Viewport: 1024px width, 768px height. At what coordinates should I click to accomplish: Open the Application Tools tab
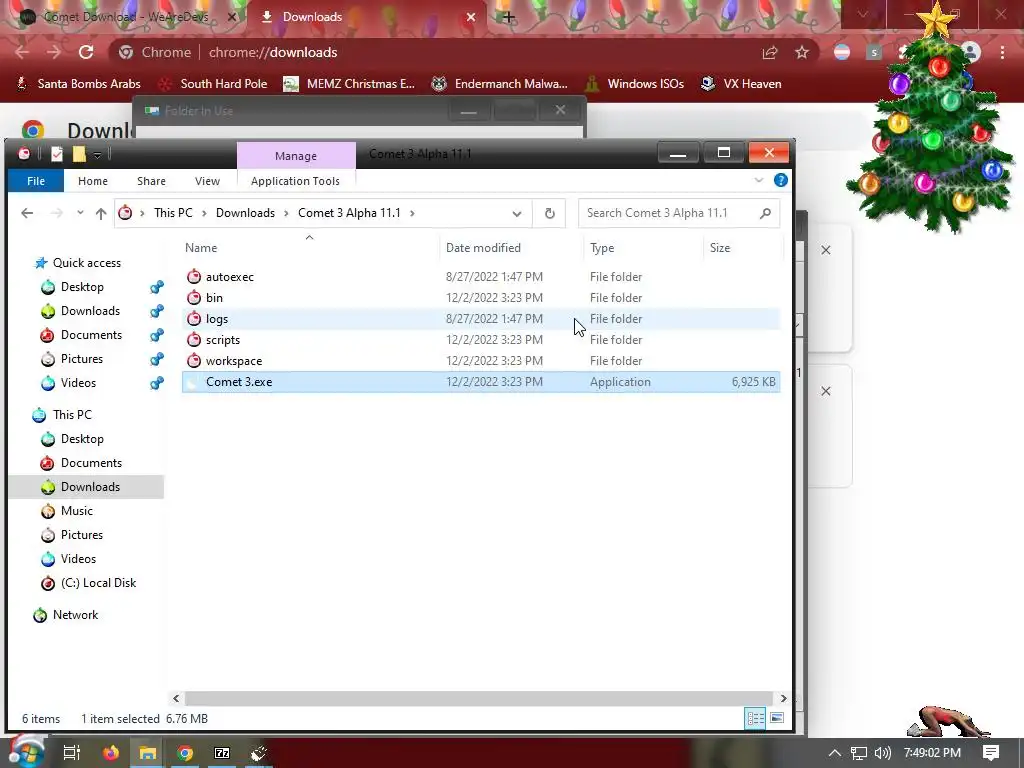(x=295, y=181)
